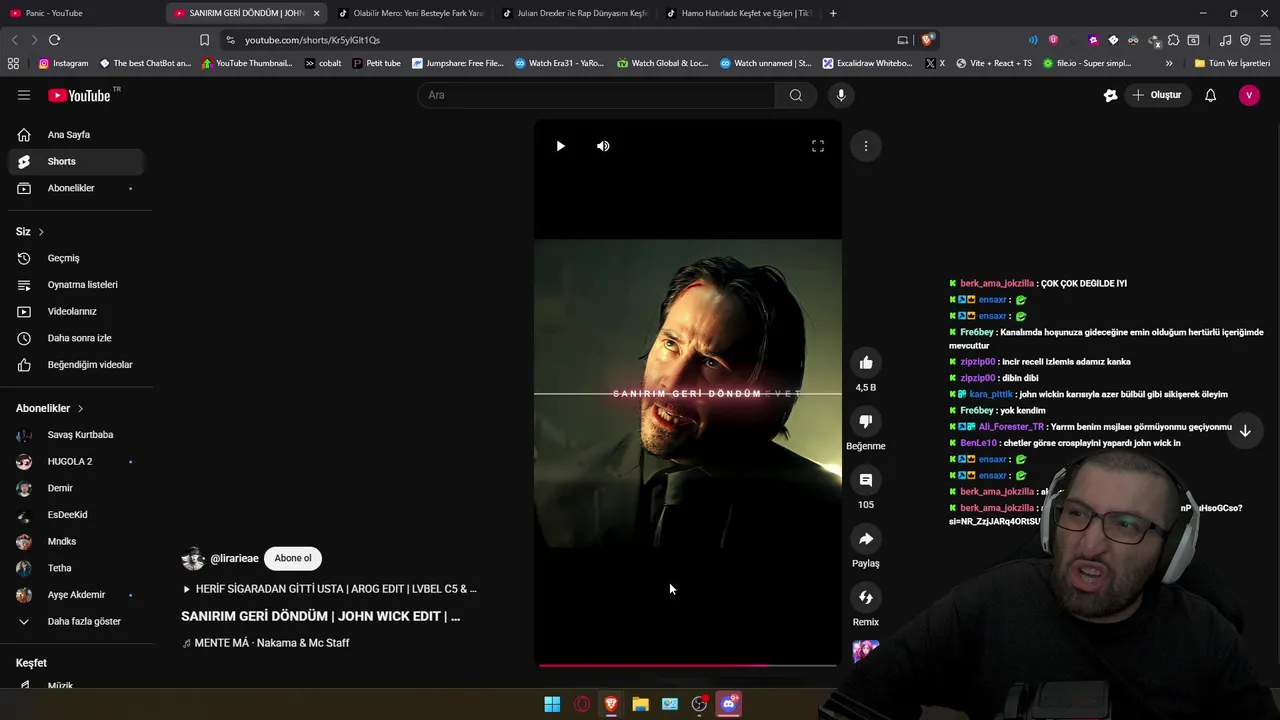1280x720 pixels.
Task: Open the account avatar menu
Action: point(1249,95)
